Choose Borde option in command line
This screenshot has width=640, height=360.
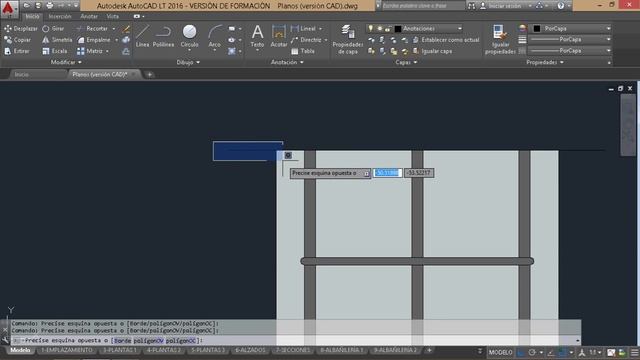pyautogui.click(x=122, y=340)
